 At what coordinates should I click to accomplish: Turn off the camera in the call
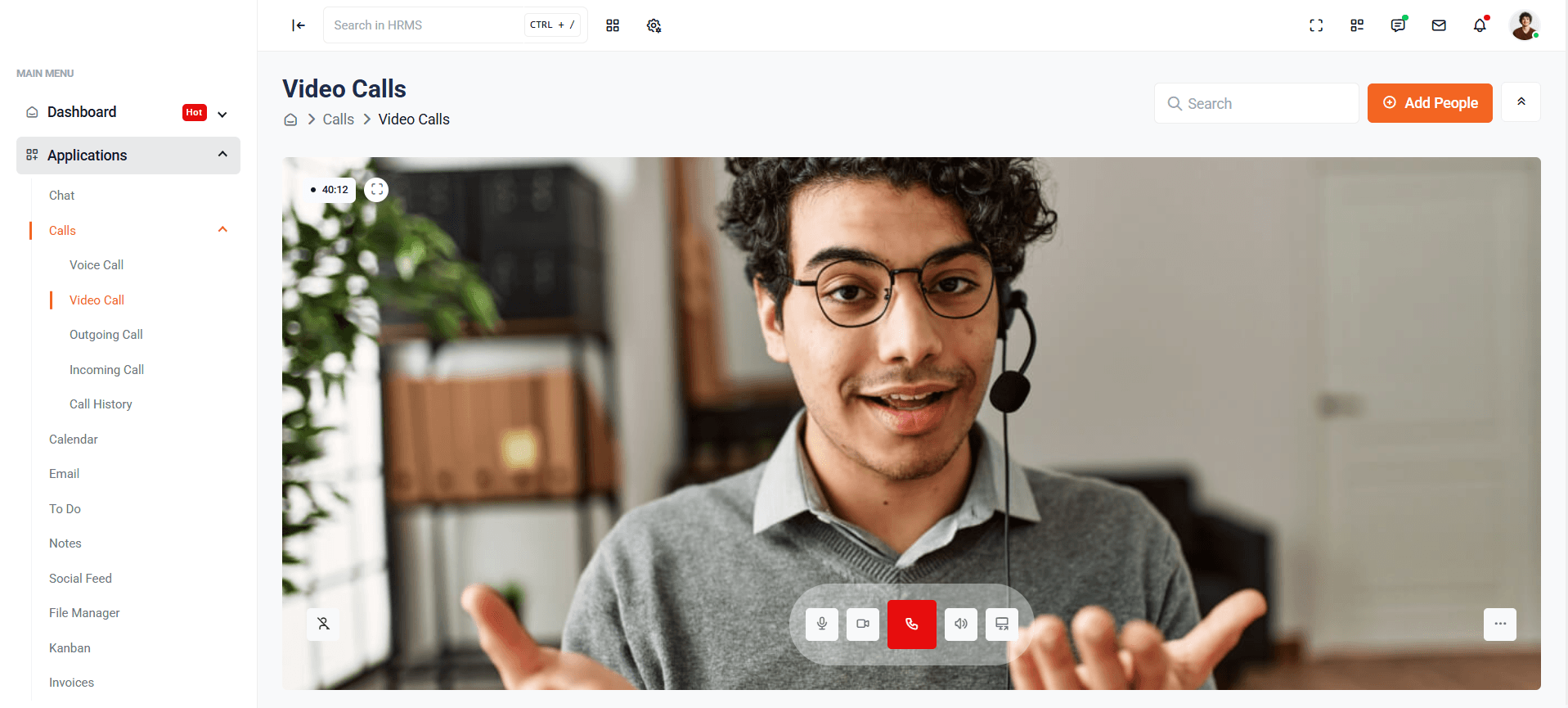[x=863, y=624]
